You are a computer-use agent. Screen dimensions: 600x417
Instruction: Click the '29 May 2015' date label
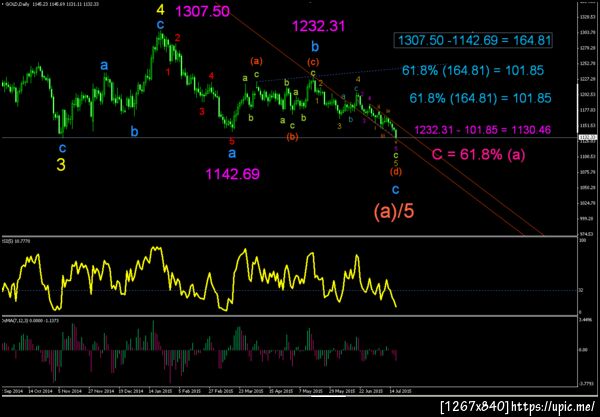342,391
